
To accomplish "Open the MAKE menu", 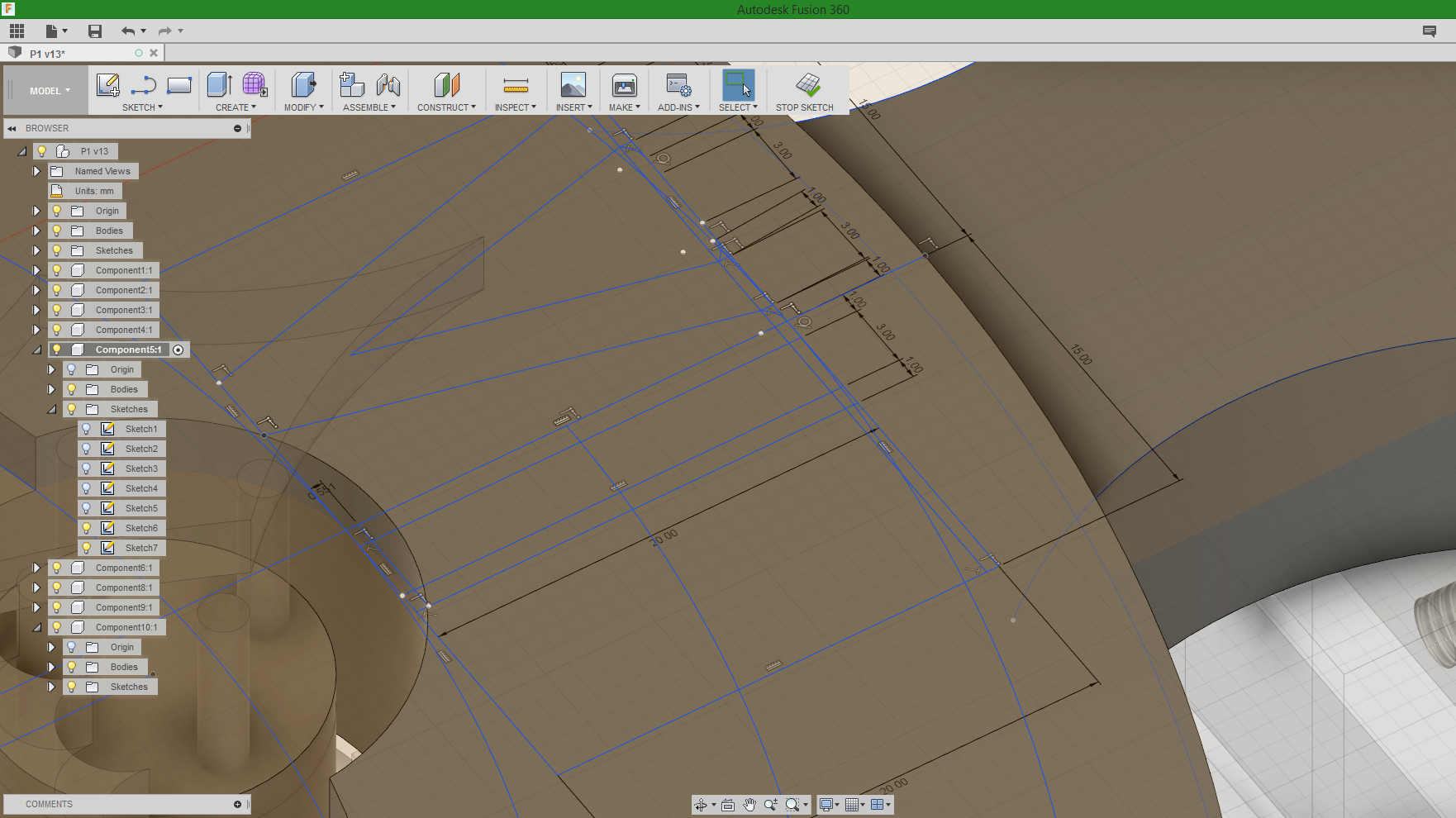I will (625, 107).
